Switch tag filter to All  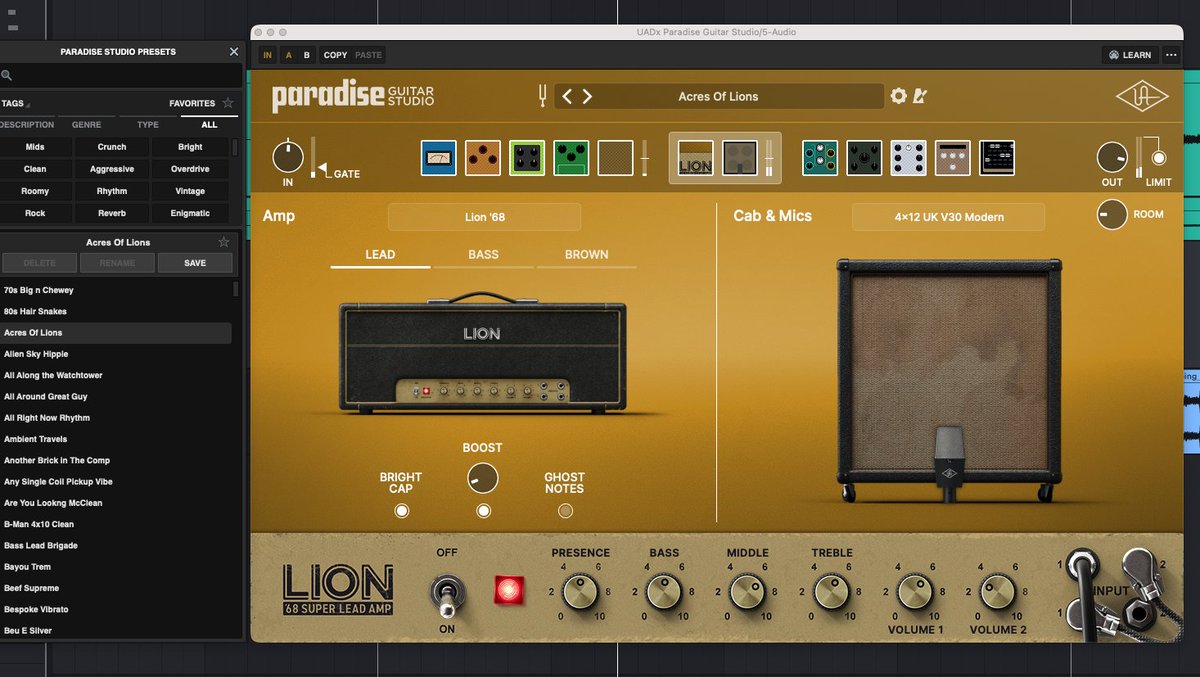tap(209, 125)
